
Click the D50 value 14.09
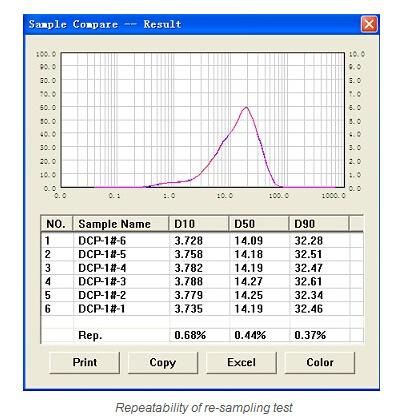pyautogui.click(x=248, y=241)
